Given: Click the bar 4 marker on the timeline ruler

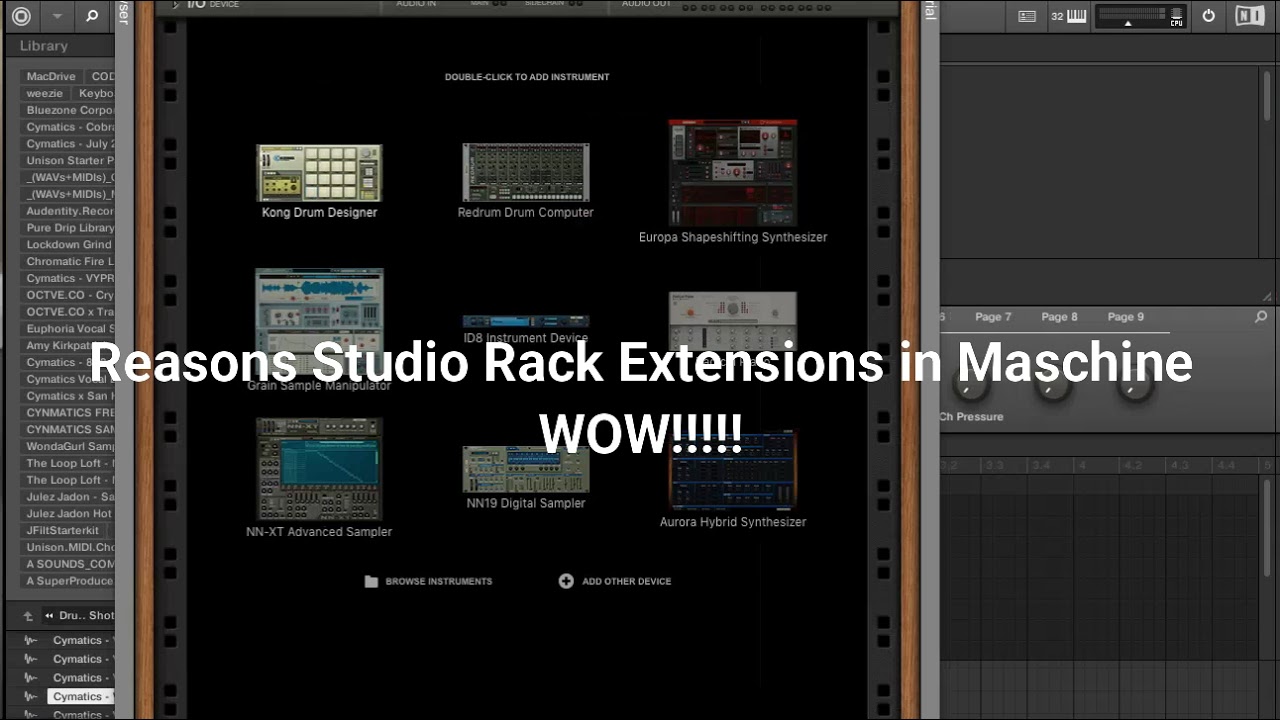Looking at the screenshot, I should coord(1080,466).
